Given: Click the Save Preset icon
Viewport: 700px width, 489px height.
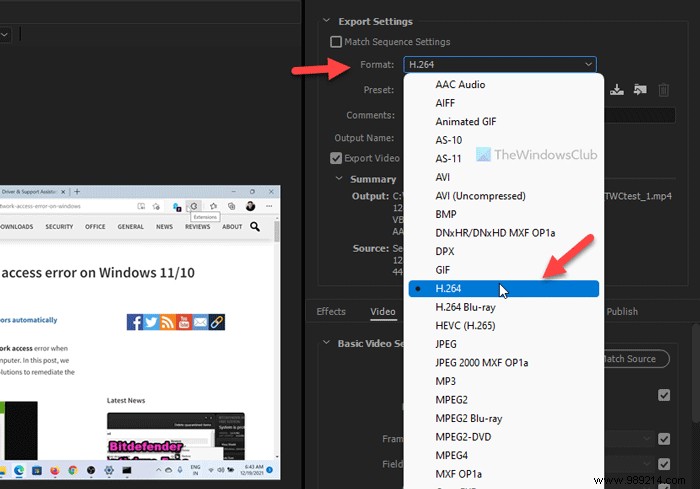Looking at the screenshot, I should click(x=617, y=90).
